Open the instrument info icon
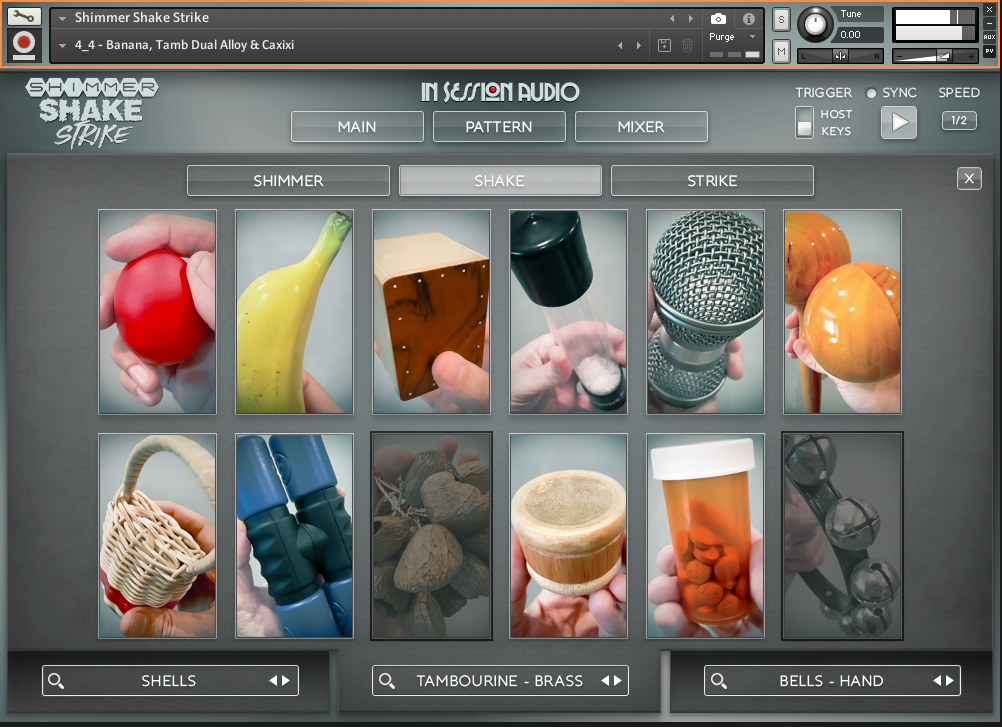Viewport: 1002px width, 727px height. (749, 19)
